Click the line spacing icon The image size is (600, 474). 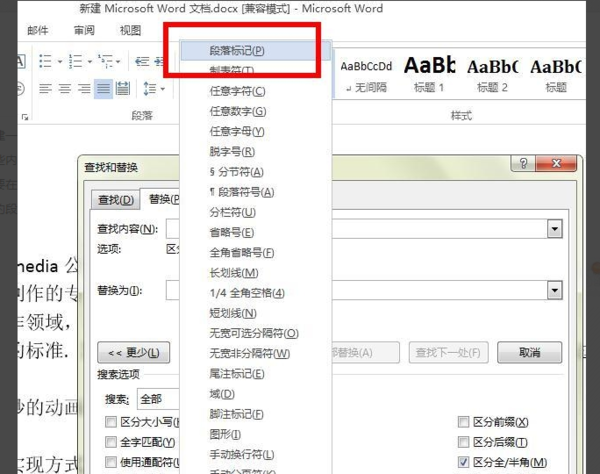pyautogui.click(x=150, y=89)
